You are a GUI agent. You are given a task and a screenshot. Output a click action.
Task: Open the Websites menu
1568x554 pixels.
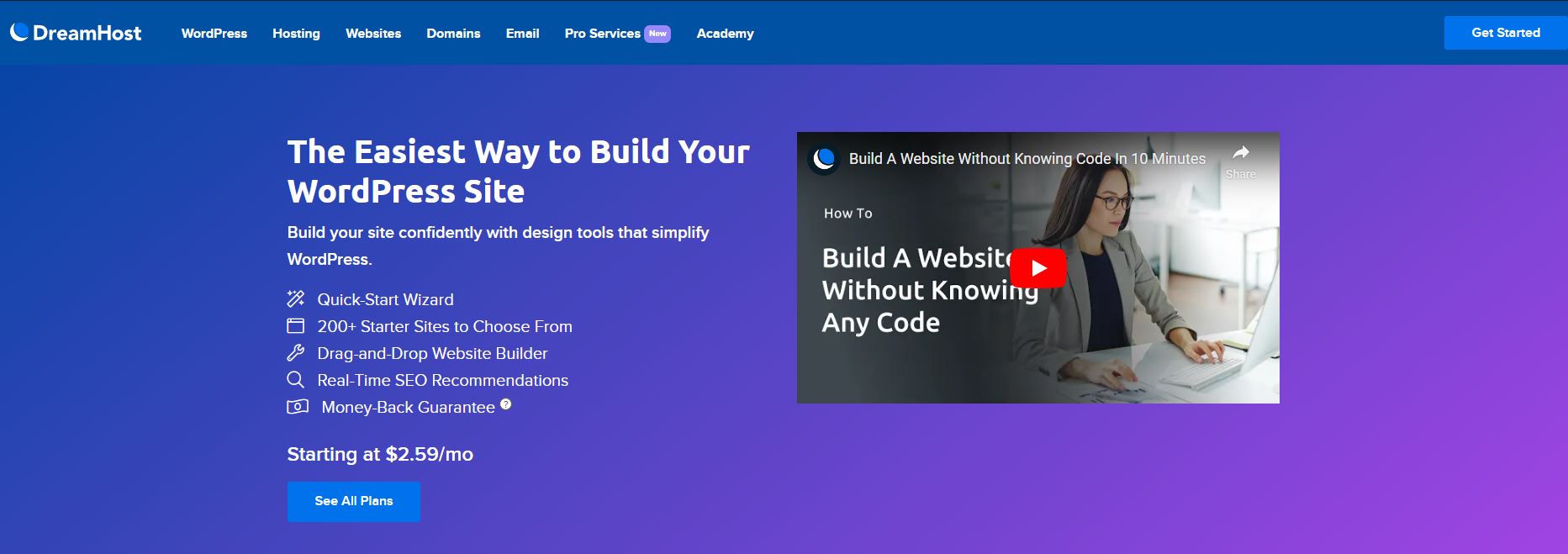373,34
